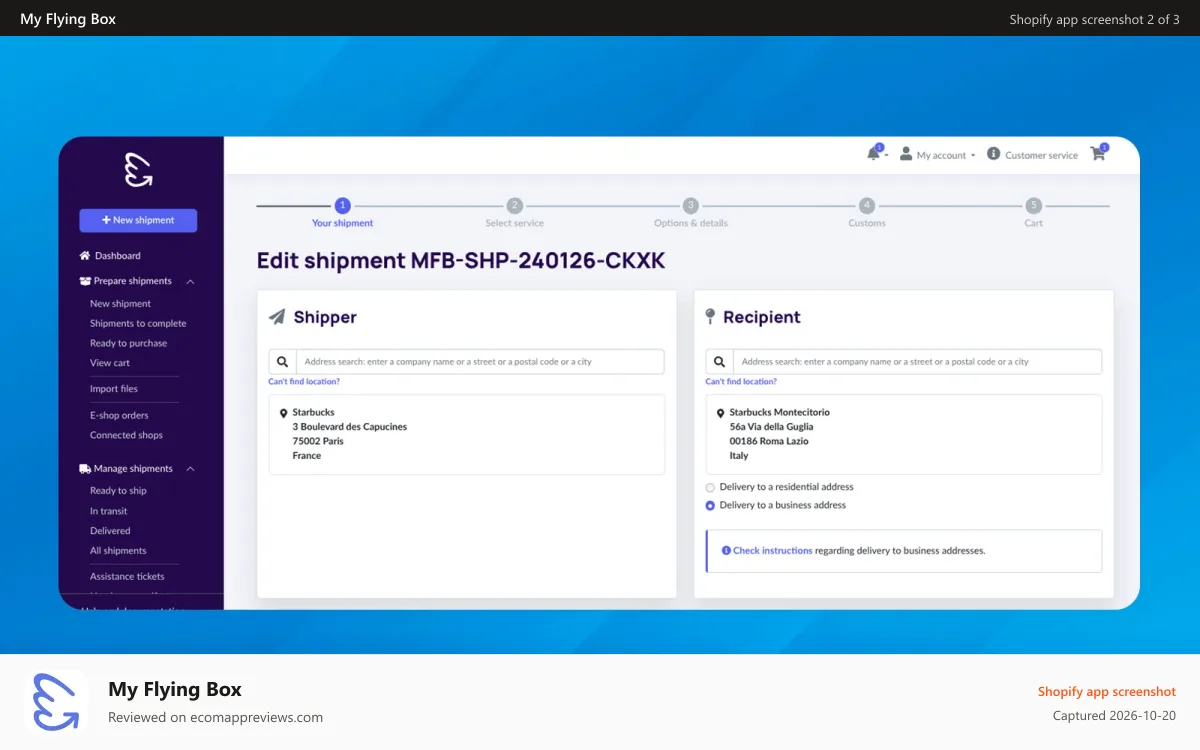Go to step 2 Select service
Viewport: 1200px width, 750px height.
tap(514, 213)
